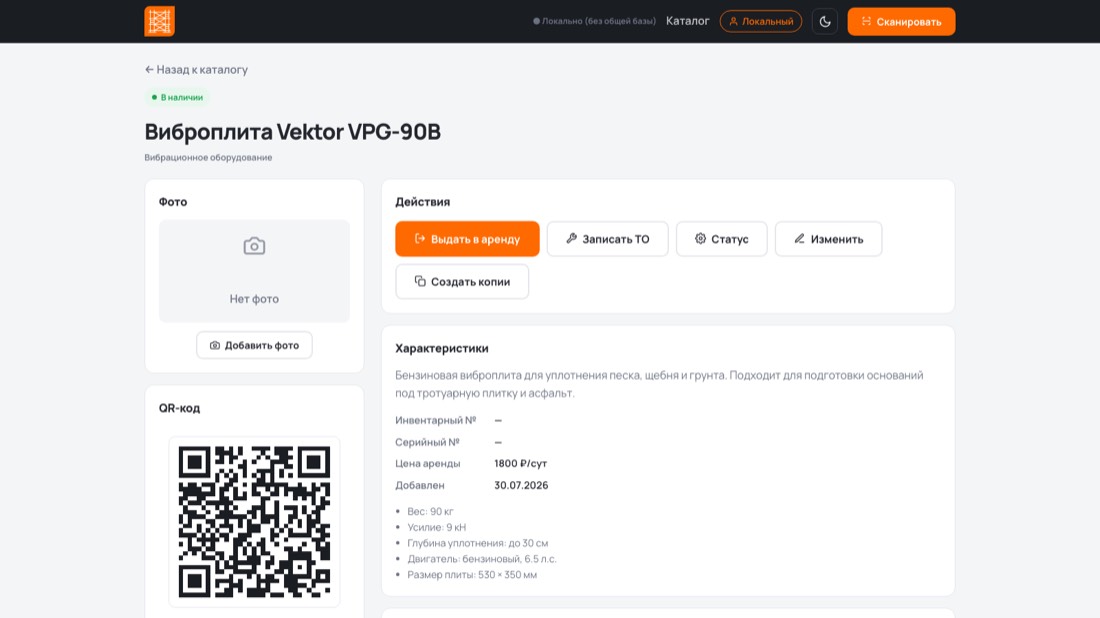The image size is (1100, 618).
Task: Select the Двигатель: бензиновый, 6.5 л.с. line
Action: [x=482, y=559]
